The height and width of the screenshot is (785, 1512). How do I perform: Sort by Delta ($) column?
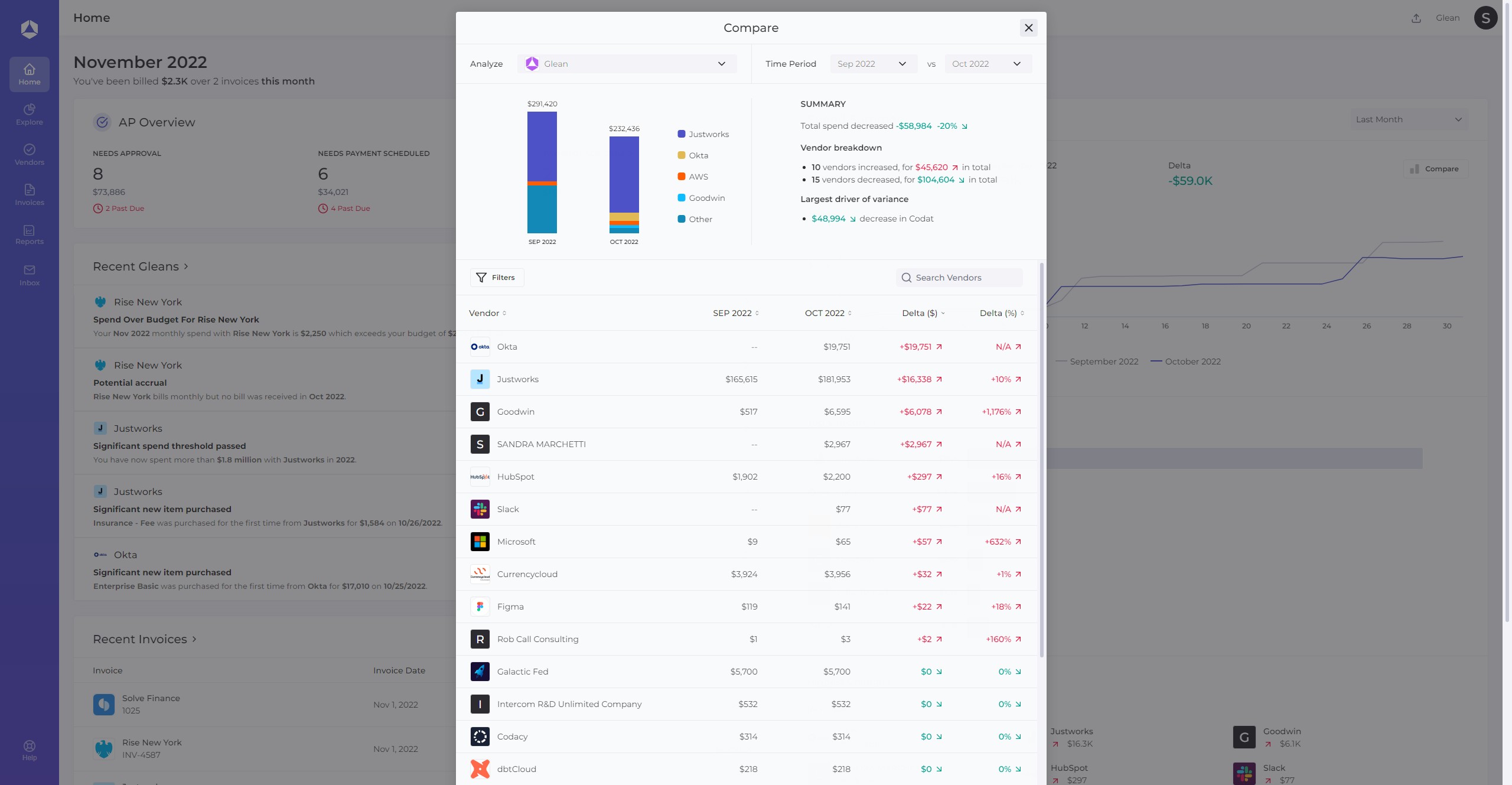[x=923, y=313]
